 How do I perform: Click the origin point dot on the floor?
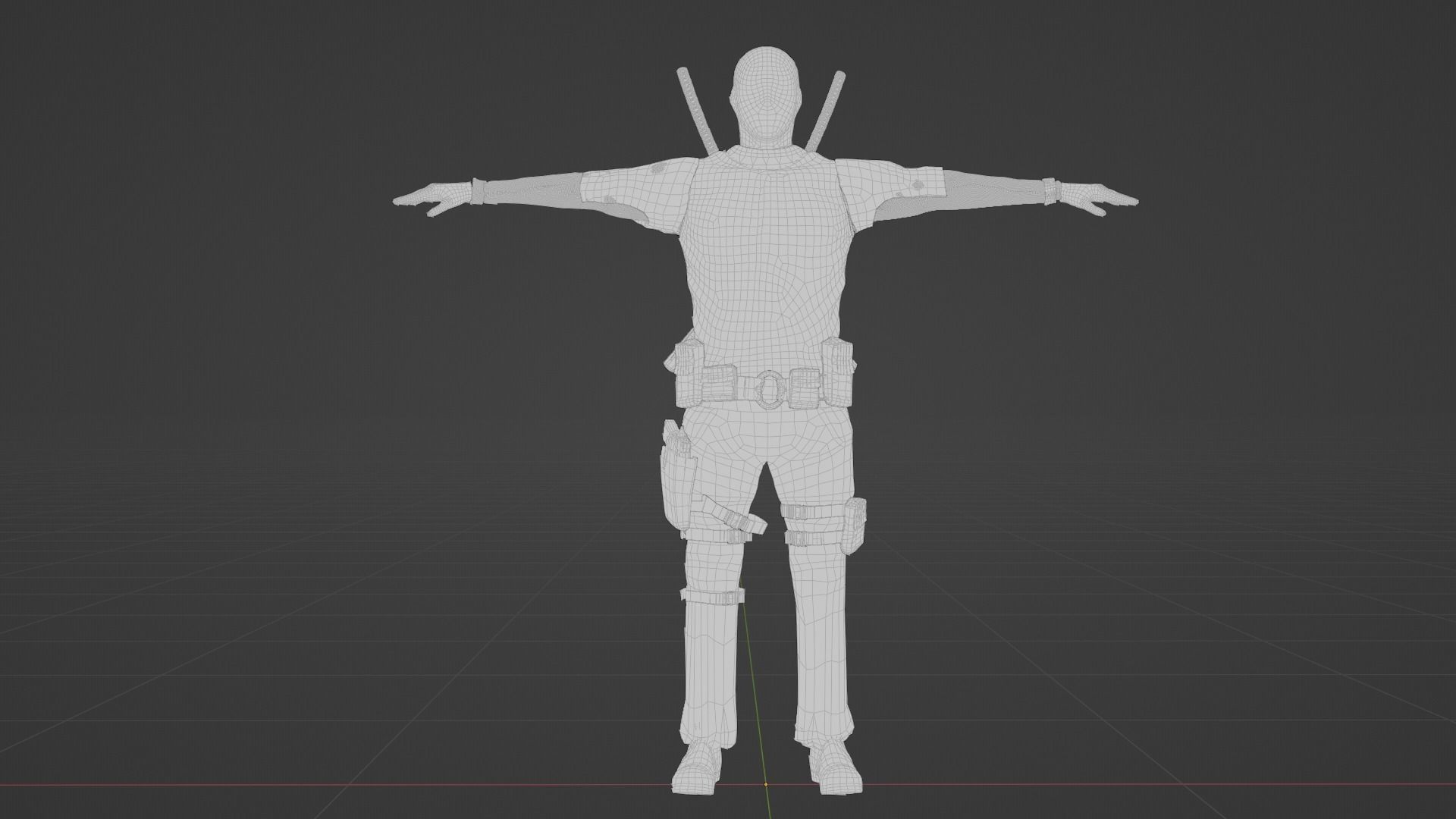(766, 785)
